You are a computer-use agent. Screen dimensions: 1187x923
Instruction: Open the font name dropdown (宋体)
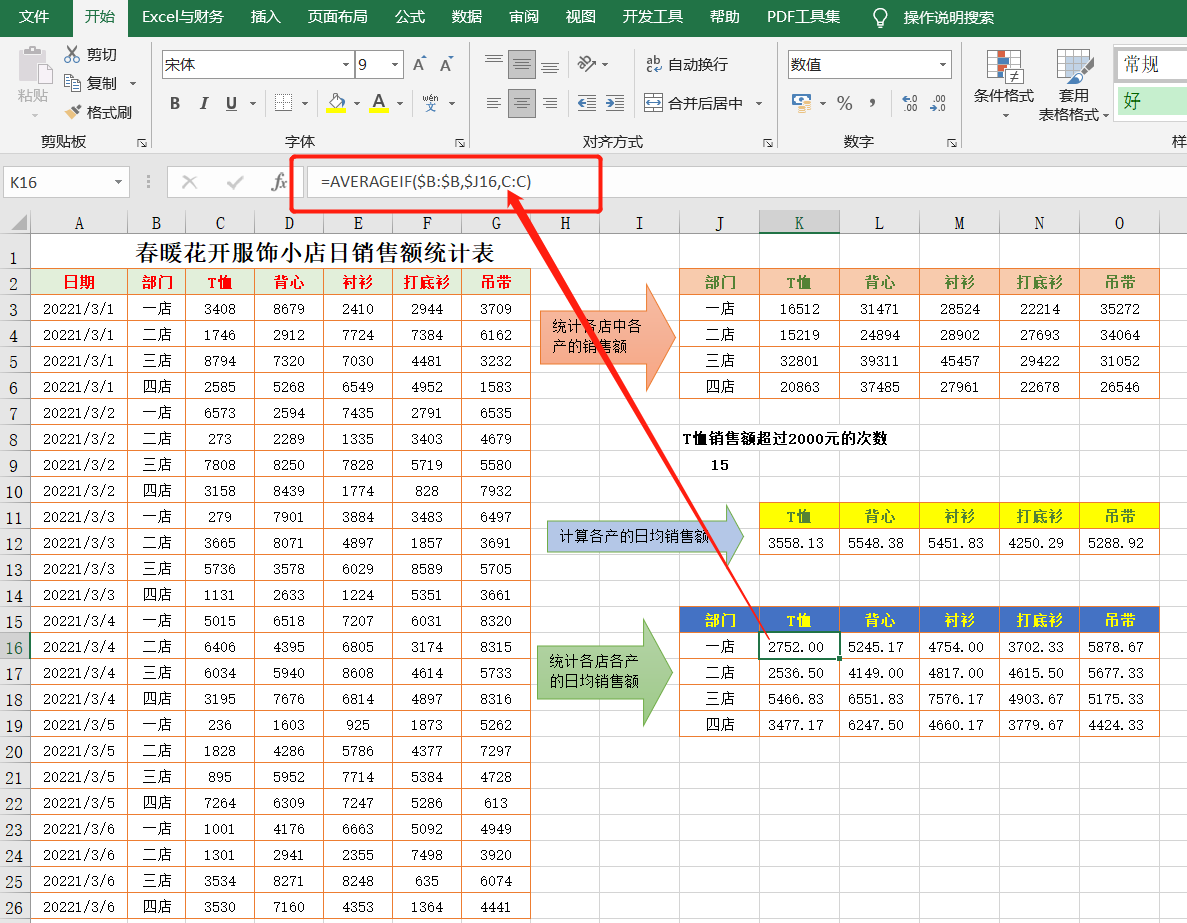(x=346, y=65)
